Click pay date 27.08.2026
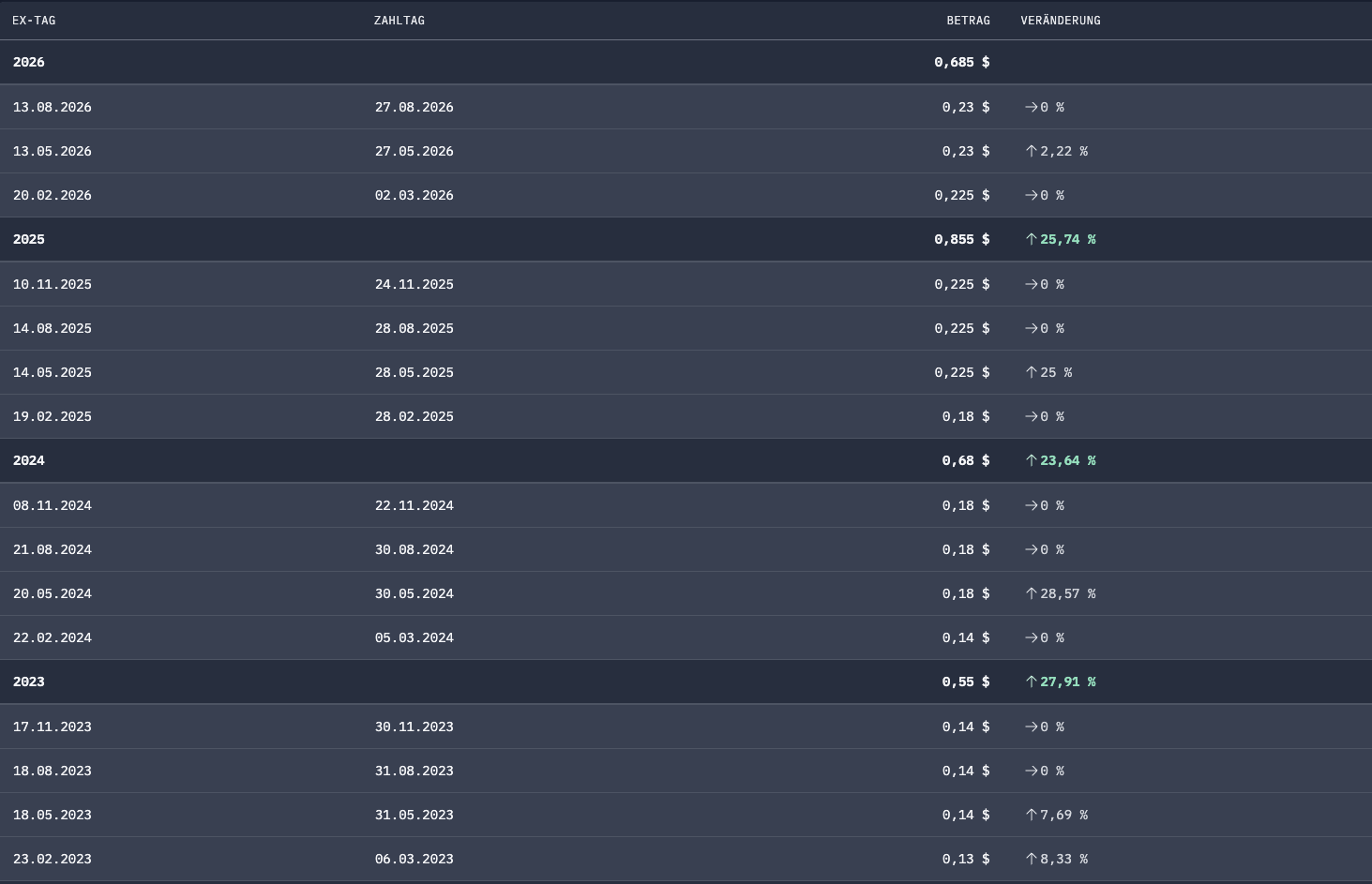Image resolution: width=1372 pixels, height=884 pixels. point(415,107)
